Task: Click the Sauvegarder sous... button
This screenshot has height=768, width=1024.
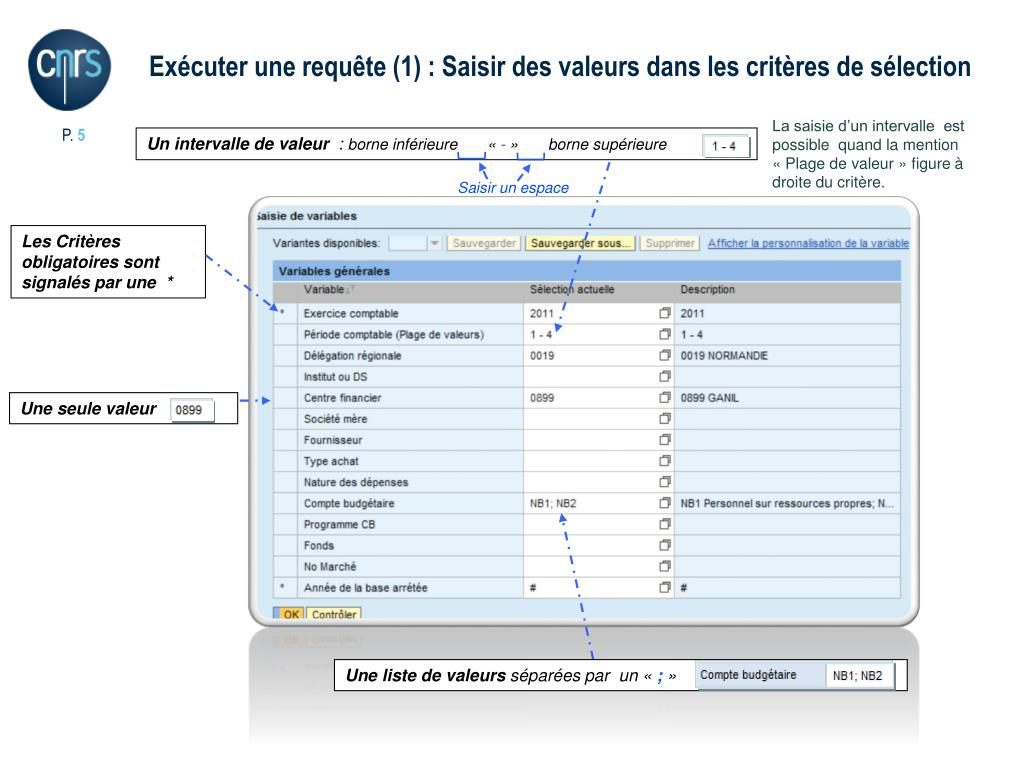Action: [x=580, y=243]
